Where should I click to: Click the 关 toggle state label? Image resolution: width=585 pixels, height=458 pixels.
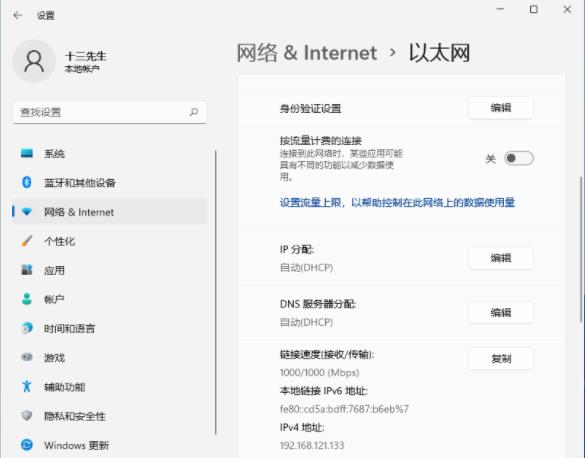pos(491,159)
